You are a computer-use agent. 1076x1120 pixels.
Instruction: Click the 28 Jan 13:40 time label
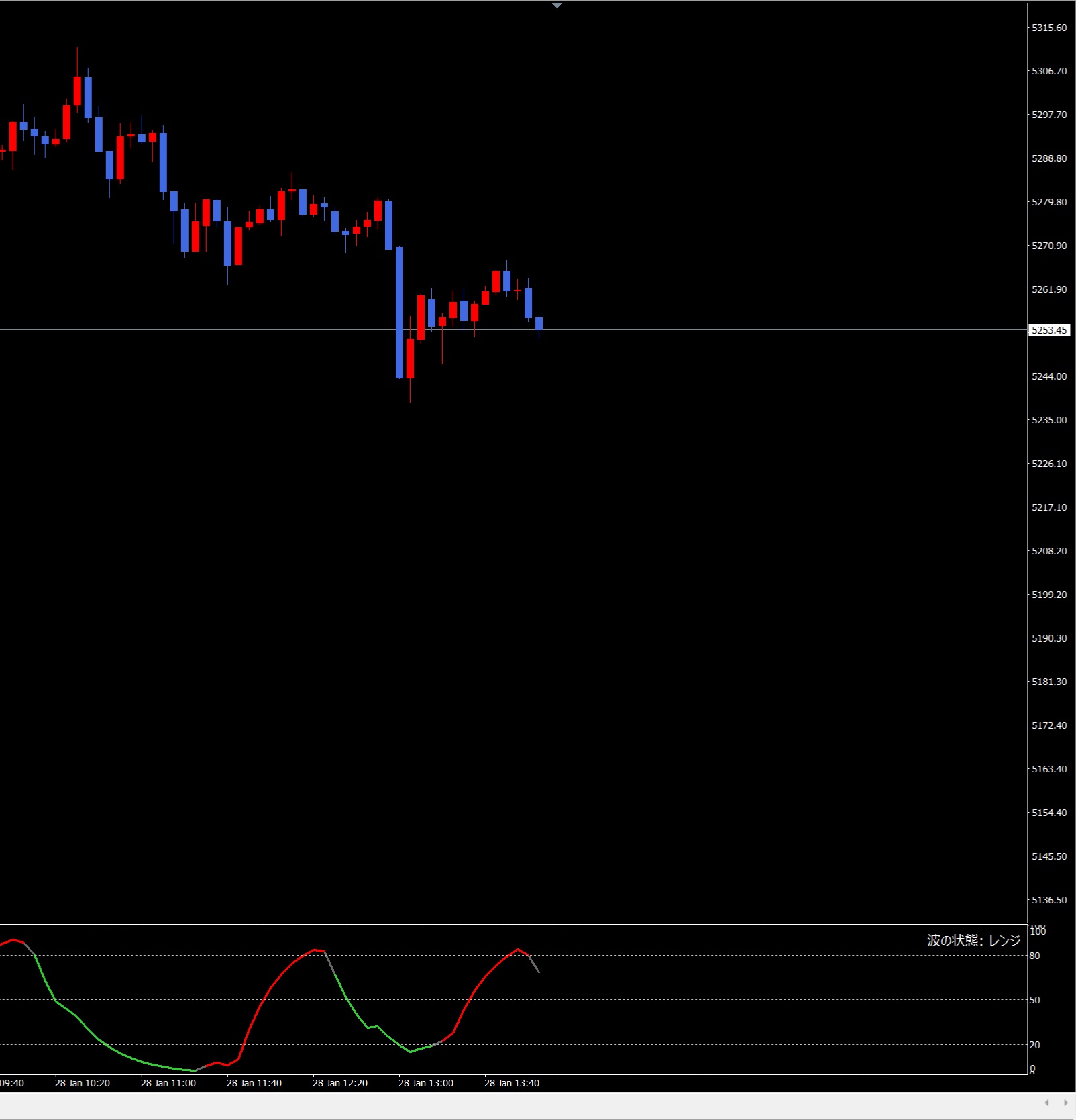tap(512, 1083)
